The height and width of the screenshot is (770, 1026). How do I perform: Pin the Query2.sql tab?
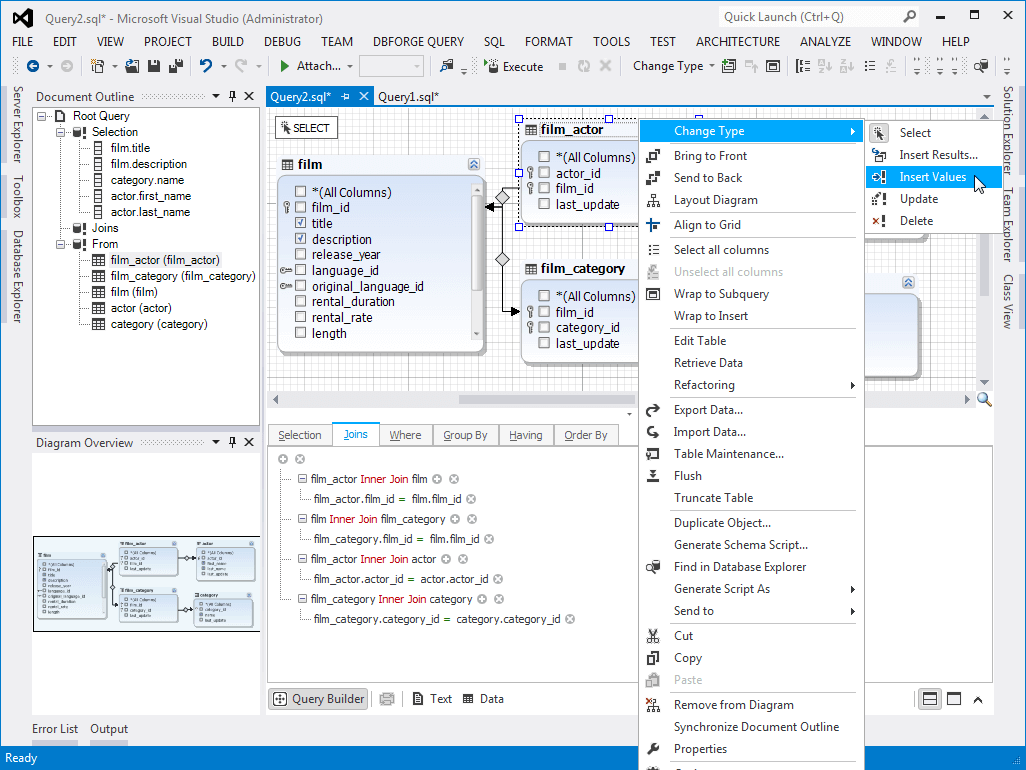(x=345, y=97)
